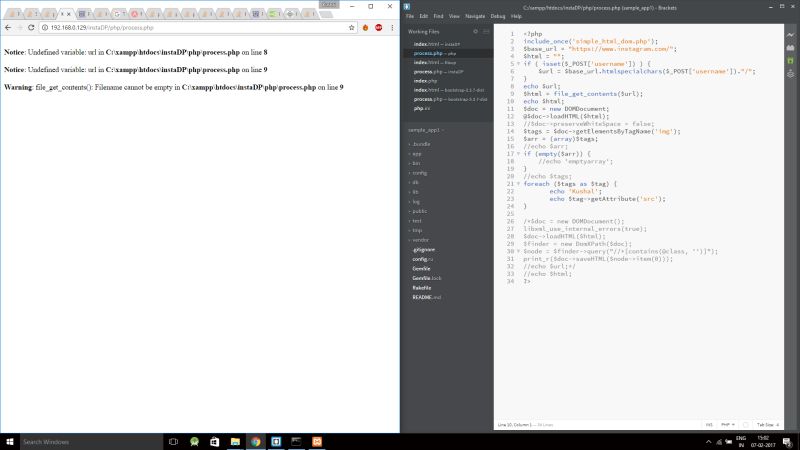The width and height of the screenshot is (800, 450).
Task: Click the Brackets app logo in title bar
Action: point(407,7)
